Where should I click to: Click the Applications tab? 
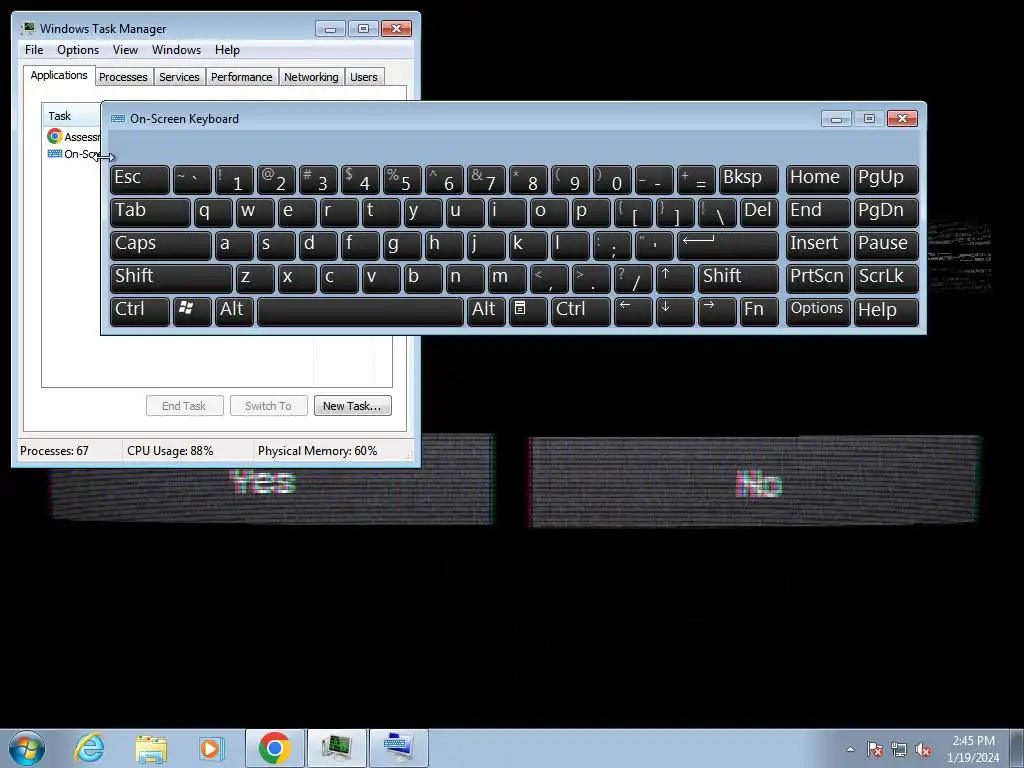point(59,75)
